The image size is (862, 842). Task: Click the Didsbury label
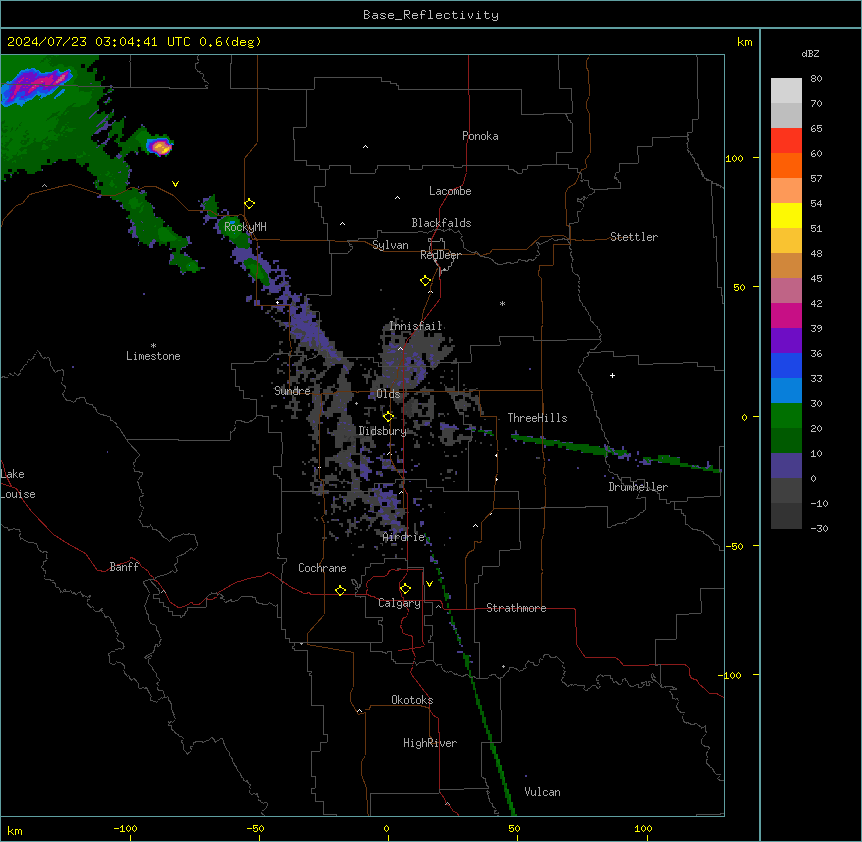383,431
